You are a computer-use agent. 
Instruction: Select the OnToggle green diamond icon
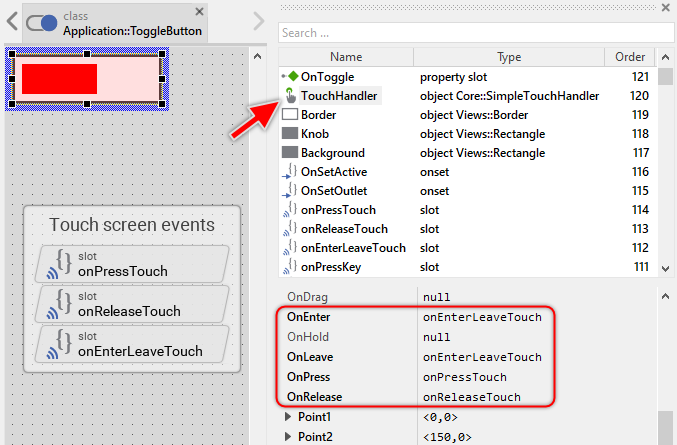(x=290, y=77)
